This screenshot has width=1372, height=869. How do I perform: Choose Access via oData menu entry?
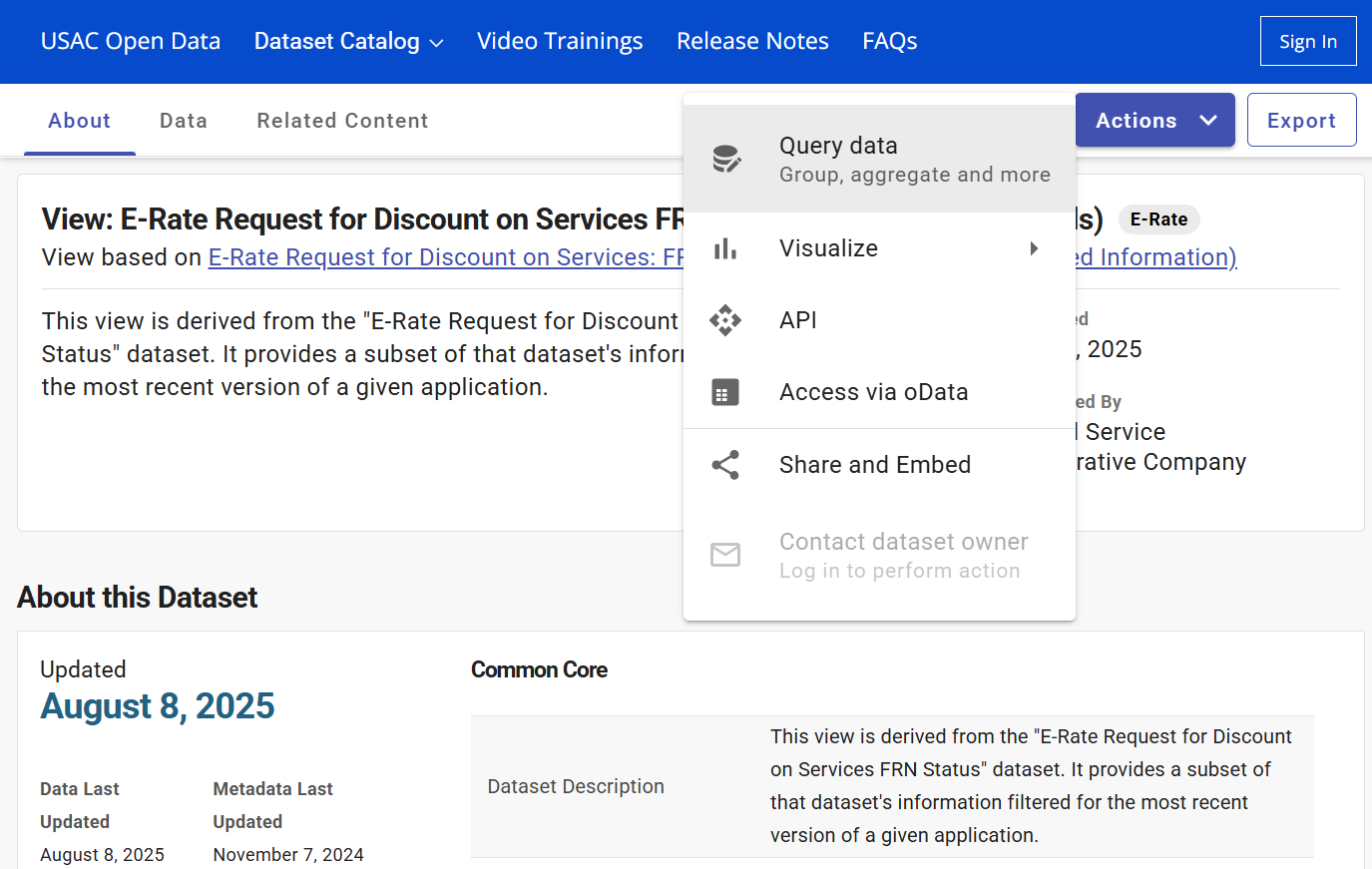[873, 392]
